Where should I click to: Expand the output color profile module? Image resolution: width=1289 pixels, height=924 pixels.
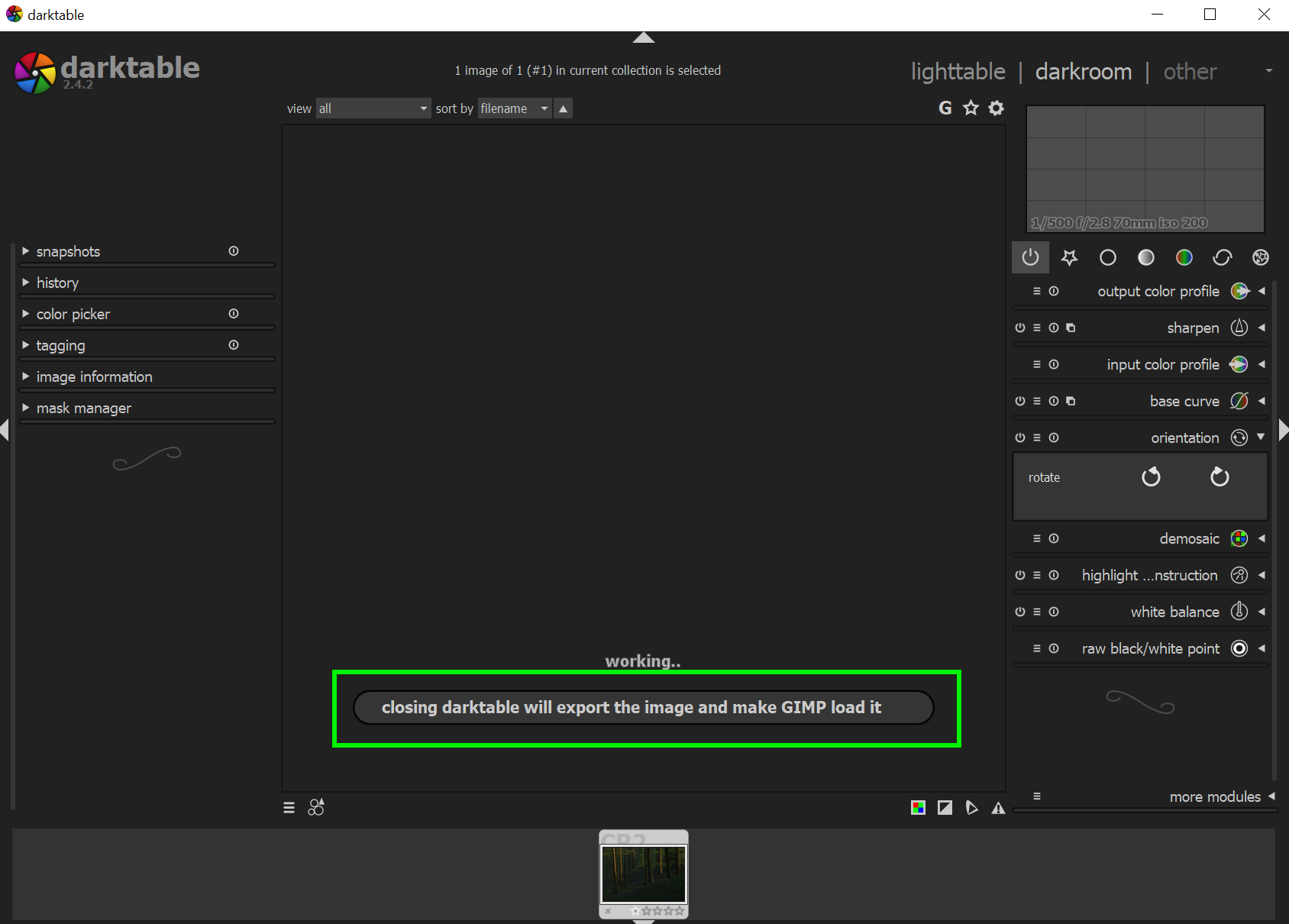pos(1262,291)
